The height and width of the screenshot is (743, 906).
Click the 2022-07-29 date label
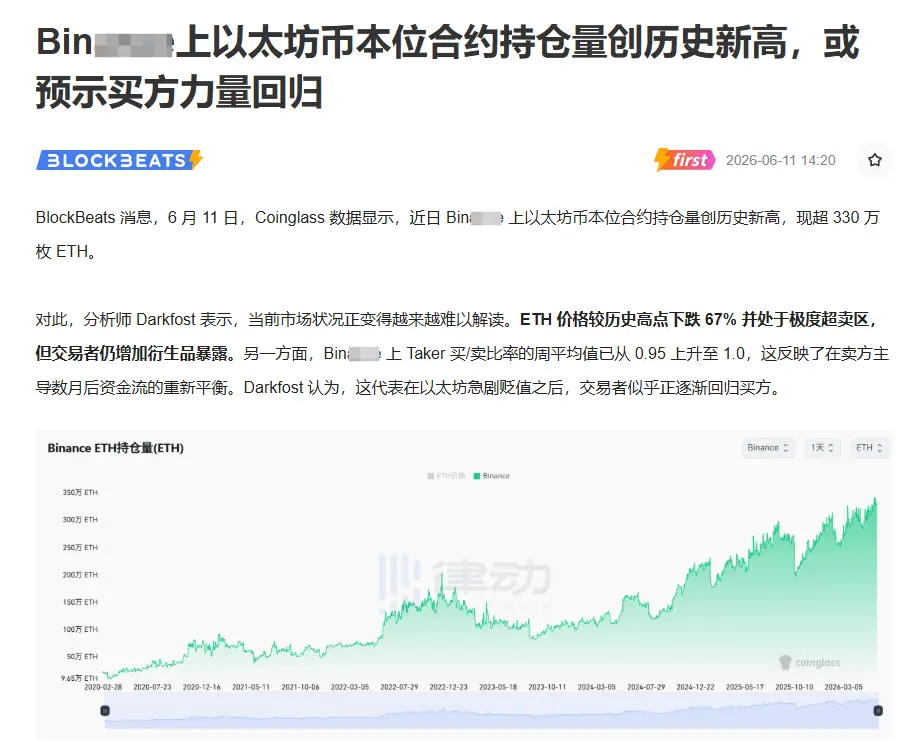399,687
